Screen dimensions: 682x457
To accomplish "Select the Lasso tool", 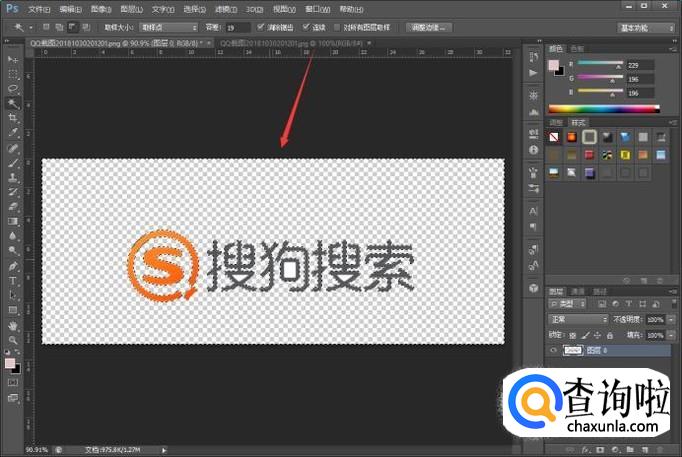I will pyautogui.click(x=13, y=88).
